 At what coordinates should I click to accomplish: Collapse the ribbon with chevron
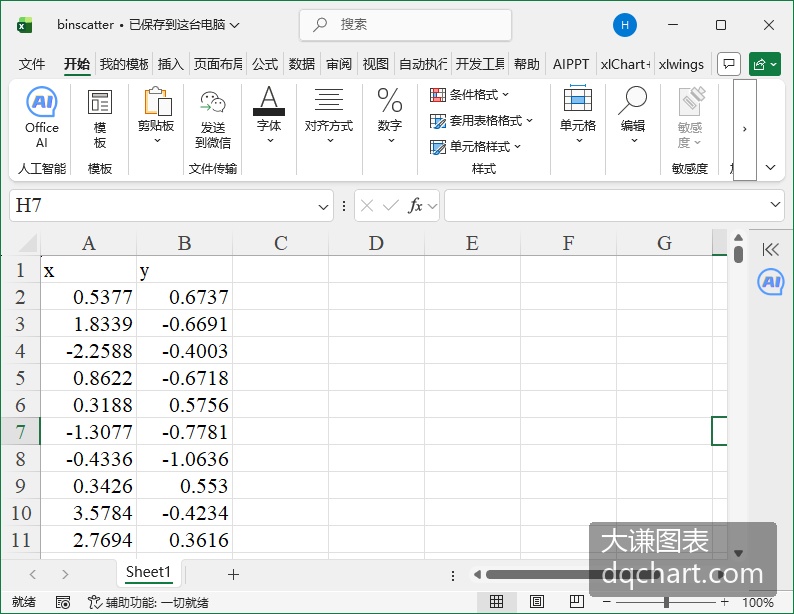coord(770,168)
